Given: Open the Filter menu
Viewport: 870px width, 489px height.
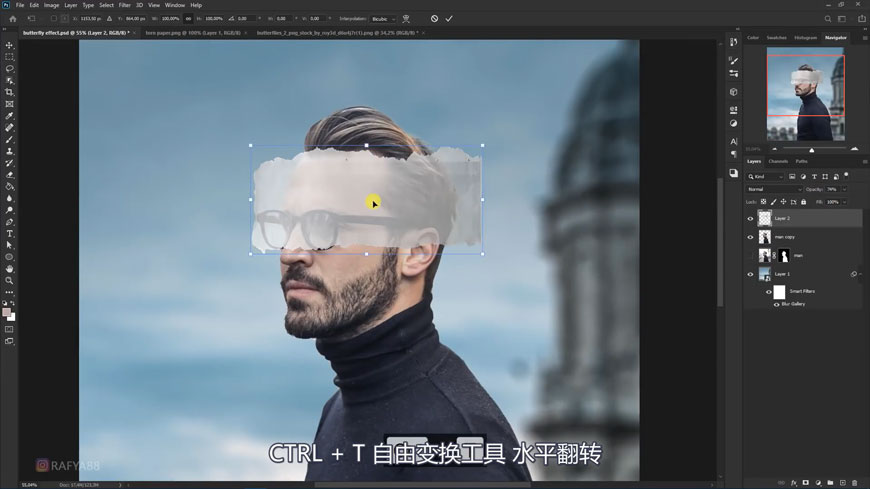Looking at the screenshot, I should click(x=125, y=5).
